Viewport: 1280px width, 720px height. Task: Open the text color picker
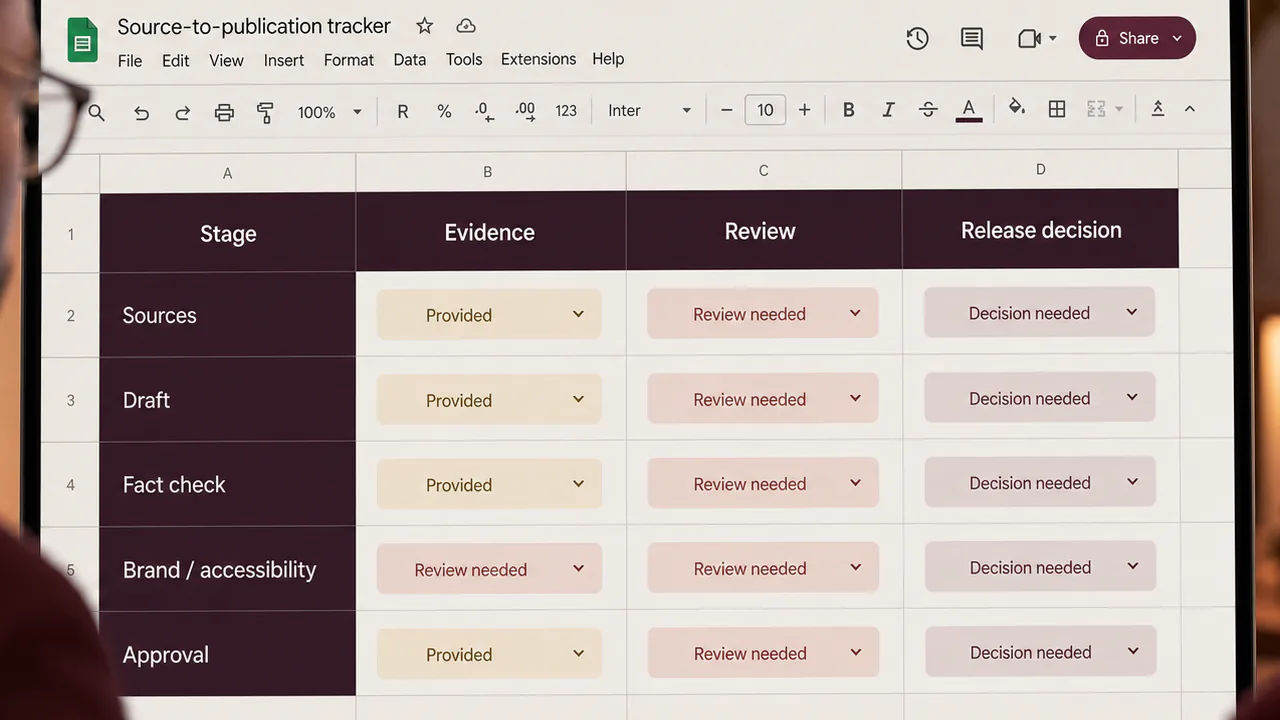[968, 110]
